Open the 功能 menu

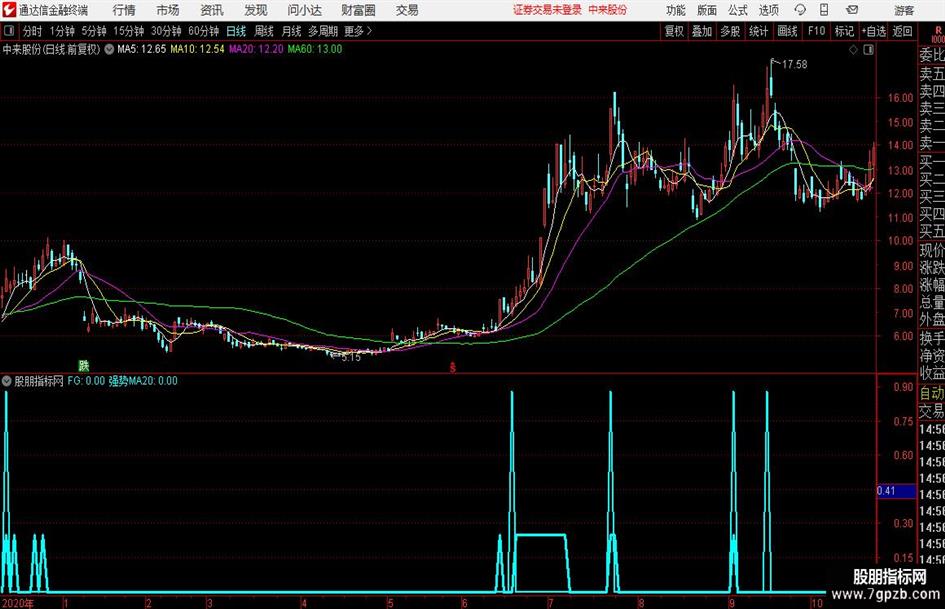pos(676,10)
